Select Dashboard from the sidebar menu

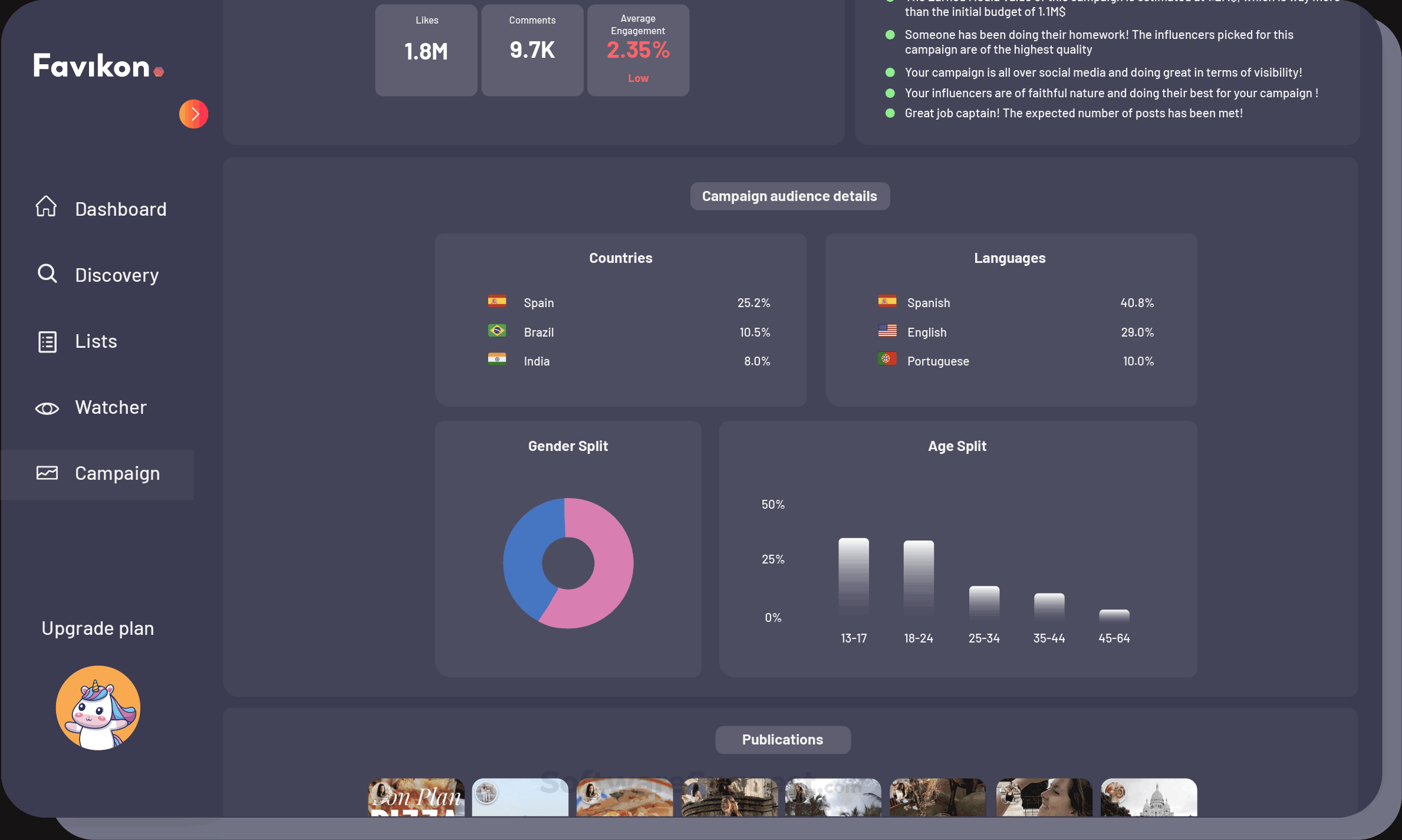point(120,208)
